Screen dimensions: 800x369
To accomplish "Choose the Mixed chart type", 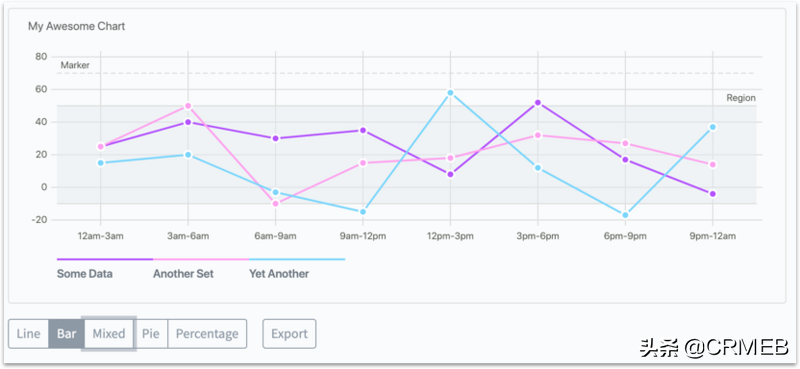I will click(109, 334).
